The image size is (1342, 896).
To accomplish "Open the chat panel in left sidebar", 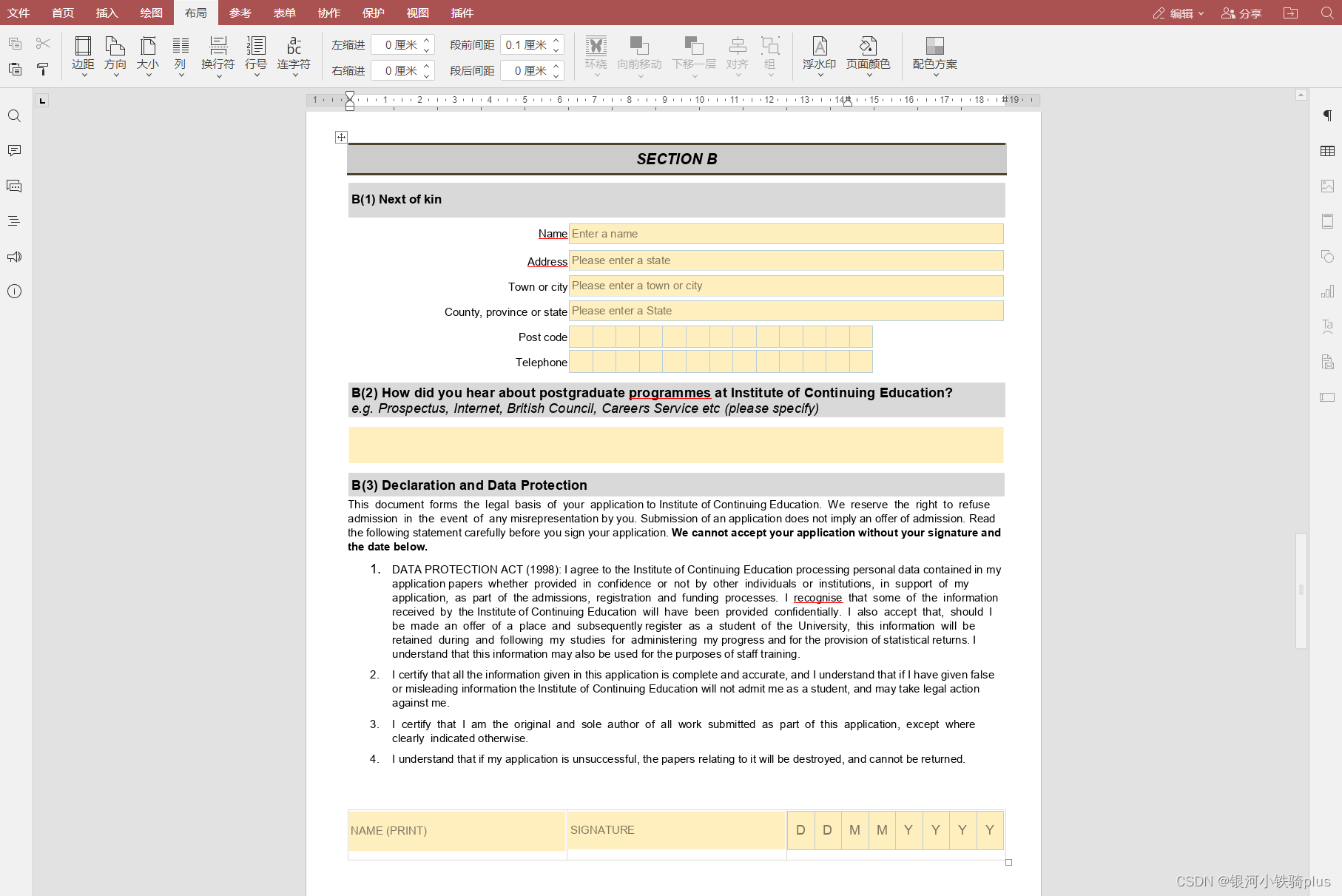I will pos(14,186).
